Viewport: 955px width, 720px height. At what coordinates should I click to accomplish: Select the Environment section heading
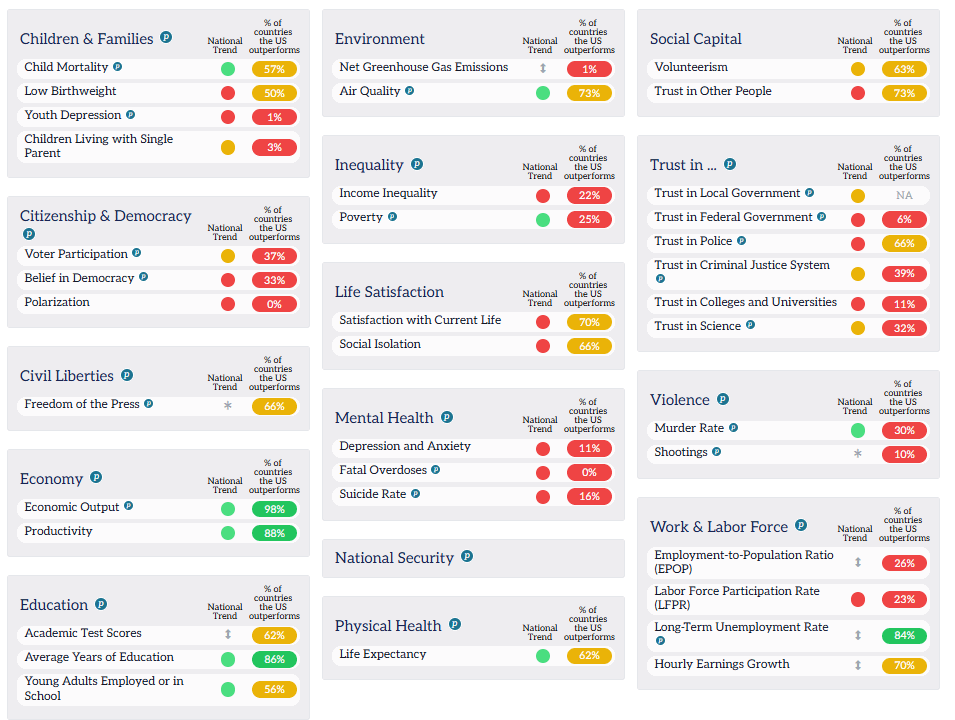pos(379,39)
